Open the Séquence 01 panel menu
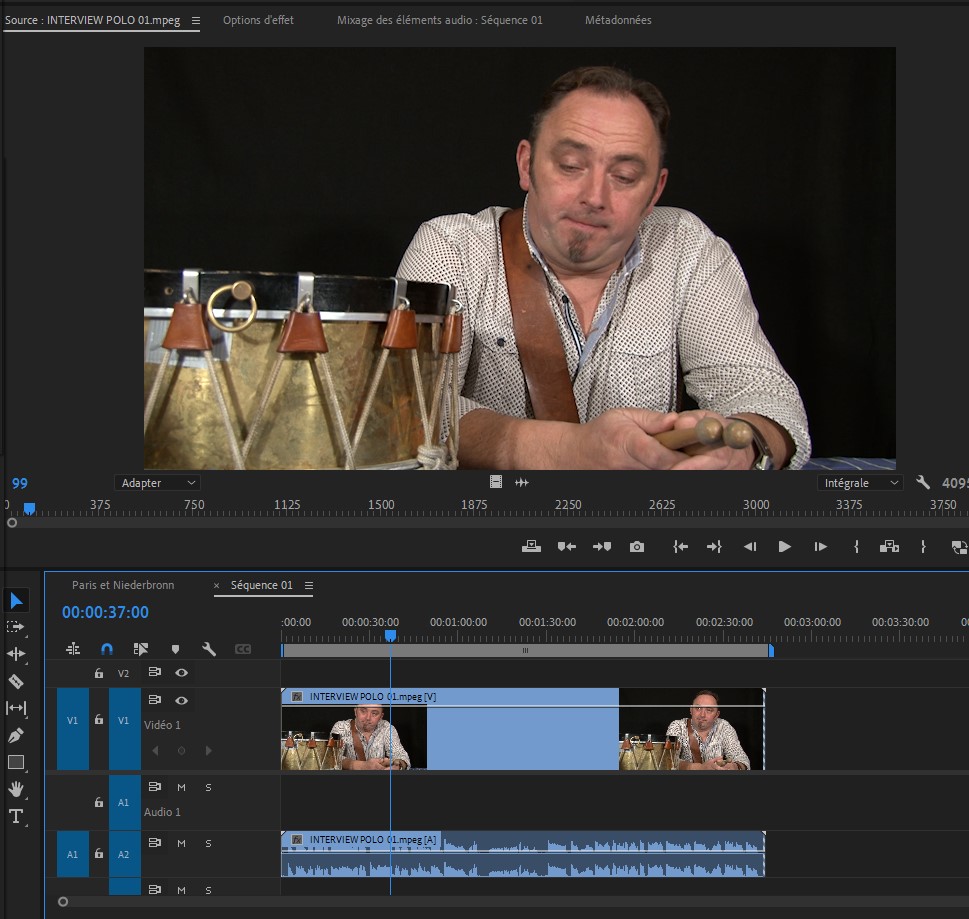 (x=308, y=585)
